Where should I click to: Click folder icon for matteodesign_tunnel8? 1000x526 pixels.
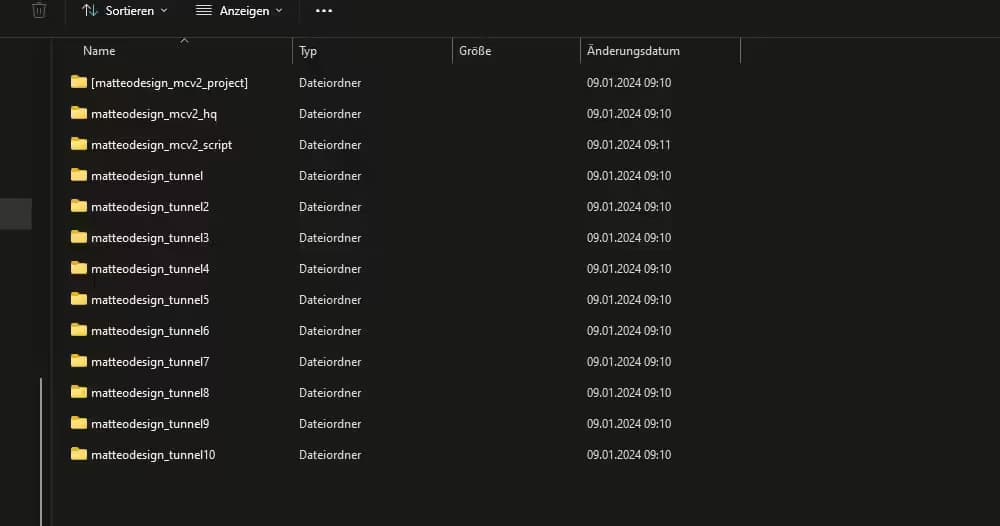coord(79,392)
